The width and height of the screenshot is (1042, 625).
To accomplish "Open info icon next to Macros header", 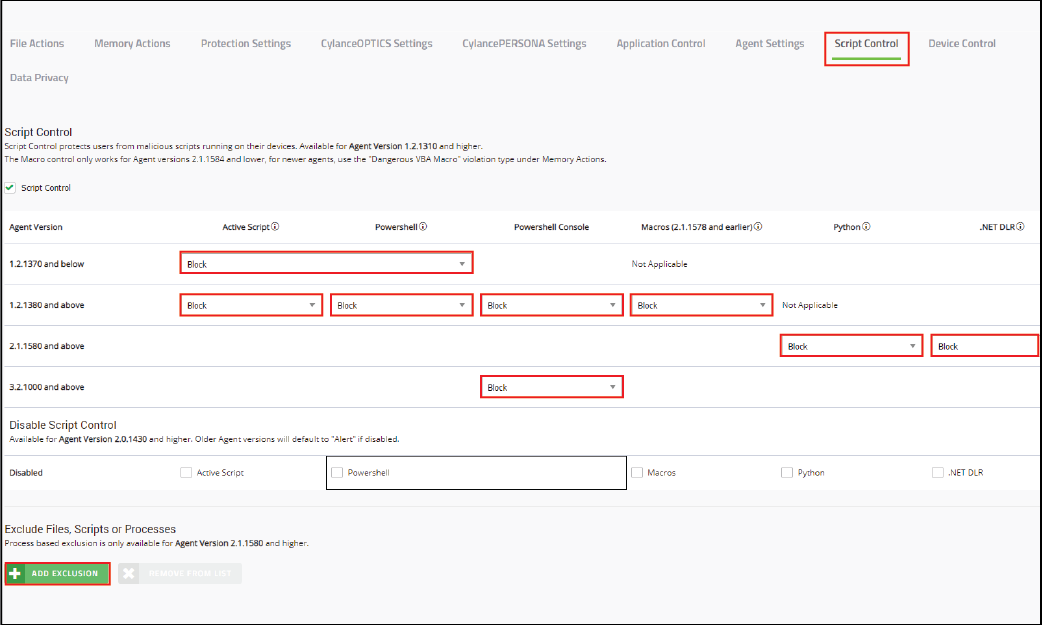I will [758, 227].
